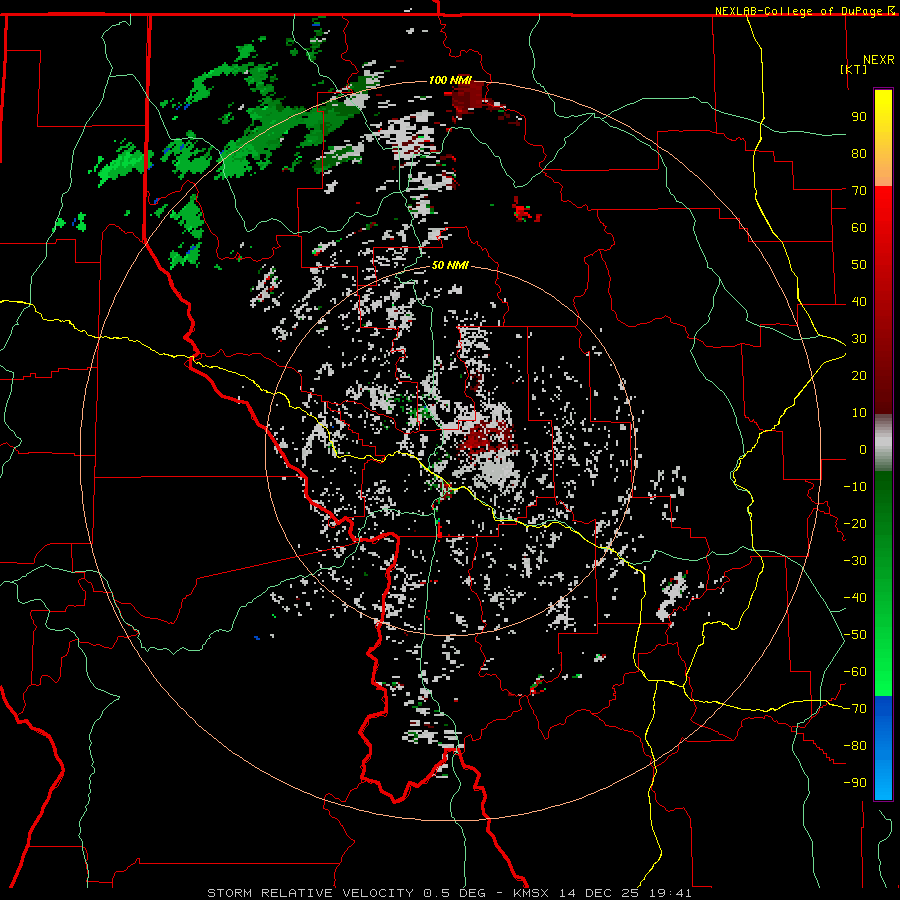Click the NEXR label above the scale
The height and width of the screenshot is (900, 900).
879,60
